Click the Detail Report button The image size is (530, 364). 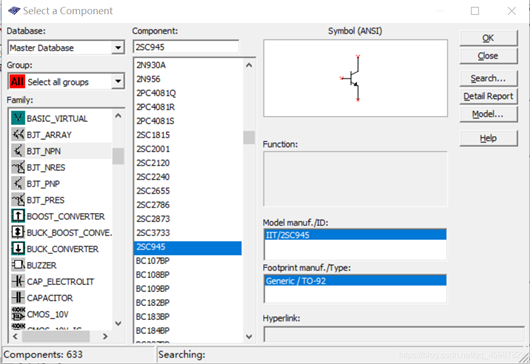pos(488,96)
